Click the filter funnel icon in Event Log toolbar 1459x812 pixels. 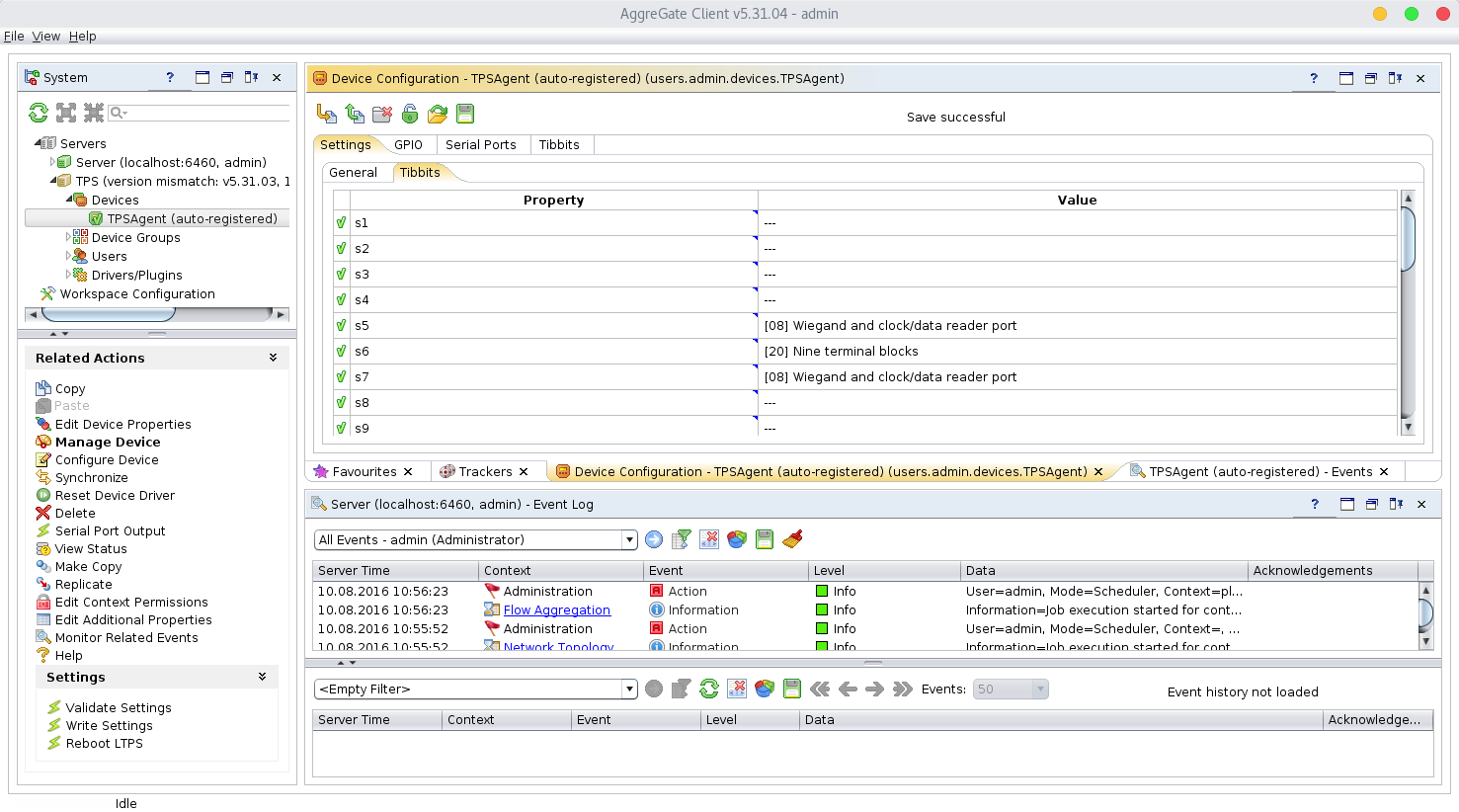[x=682, y=539]
